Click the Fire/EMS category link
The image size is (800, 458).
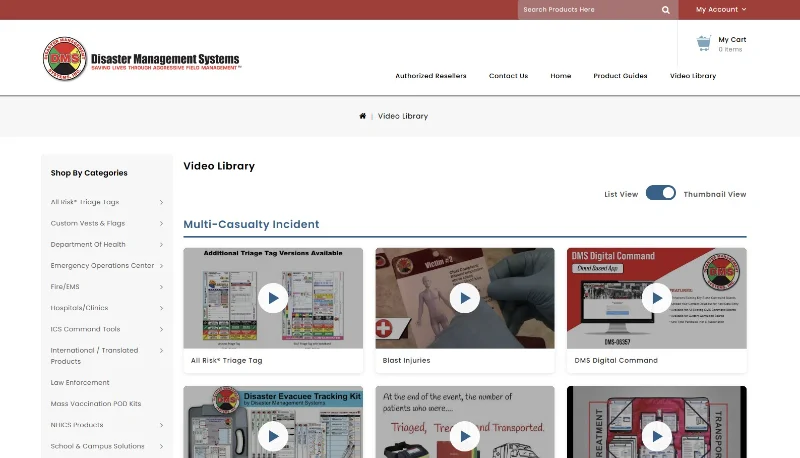pyautogui.click(x=65, y=287)
